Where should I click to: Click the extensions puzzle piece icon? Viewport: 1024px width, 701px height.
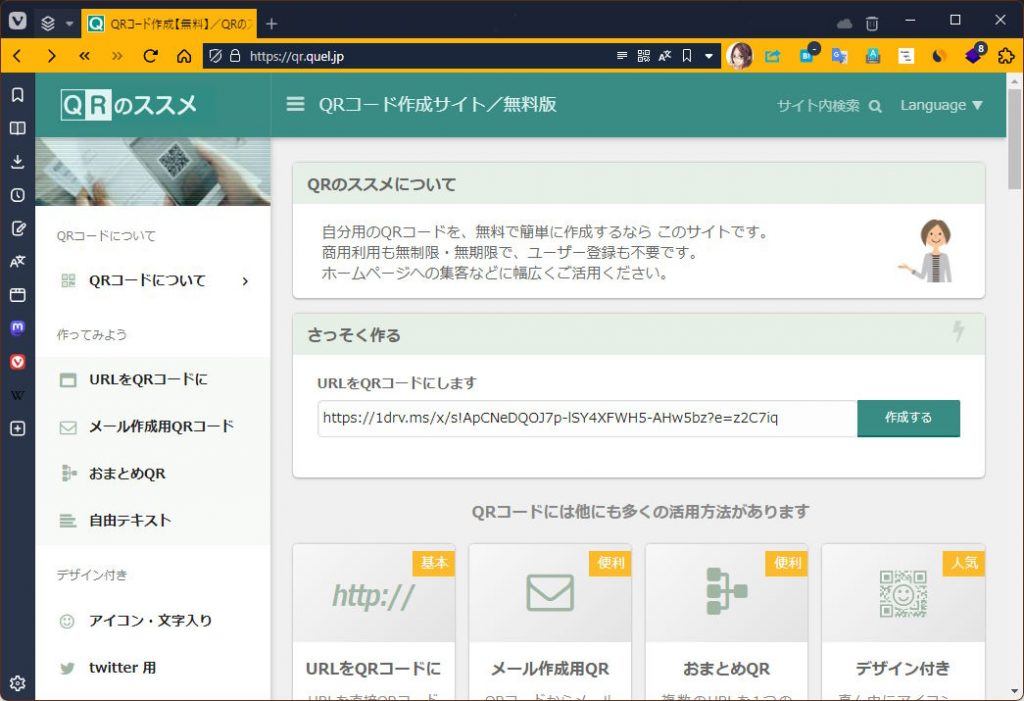coord(1005,56)
